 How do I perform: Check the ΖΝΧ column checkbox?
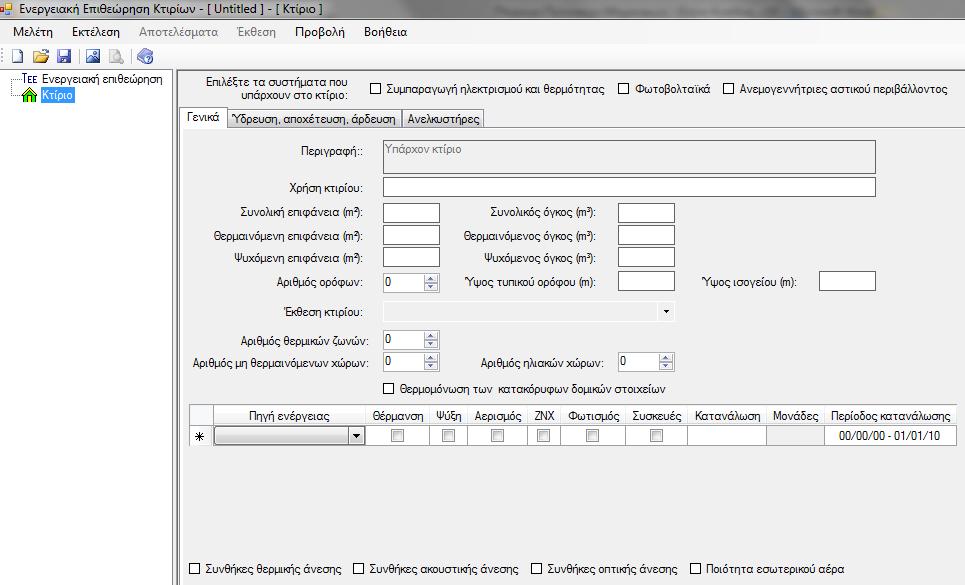pos(543,436)
